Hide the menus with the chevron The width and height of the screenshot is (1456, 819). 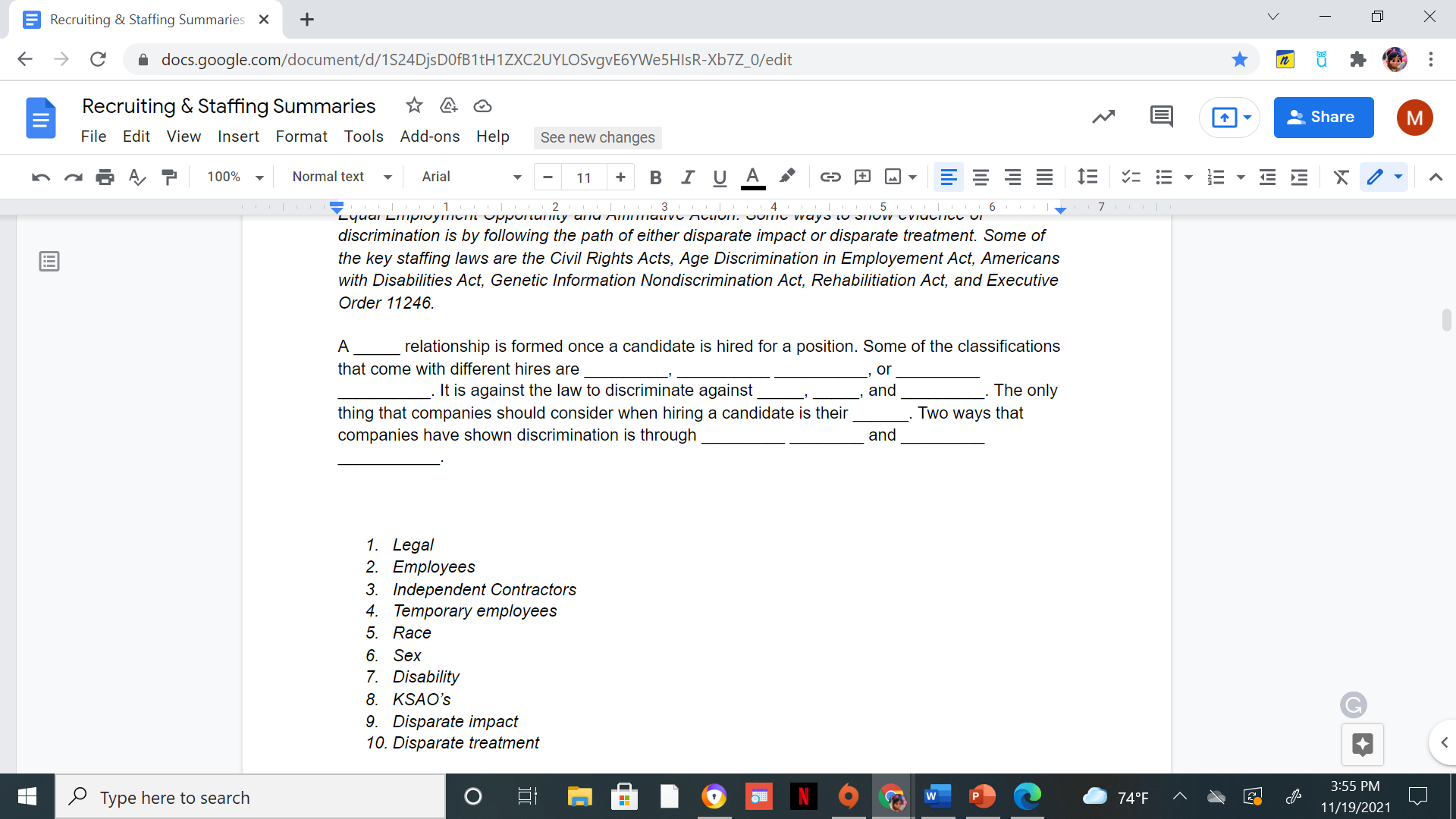click(1435, 177)
